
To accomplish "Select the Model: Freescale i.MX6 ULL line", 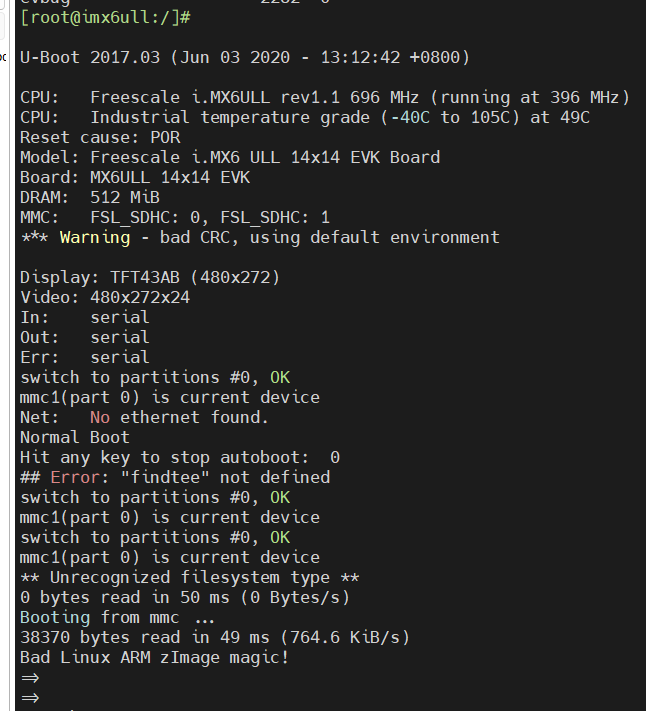I will pos(230,157).
